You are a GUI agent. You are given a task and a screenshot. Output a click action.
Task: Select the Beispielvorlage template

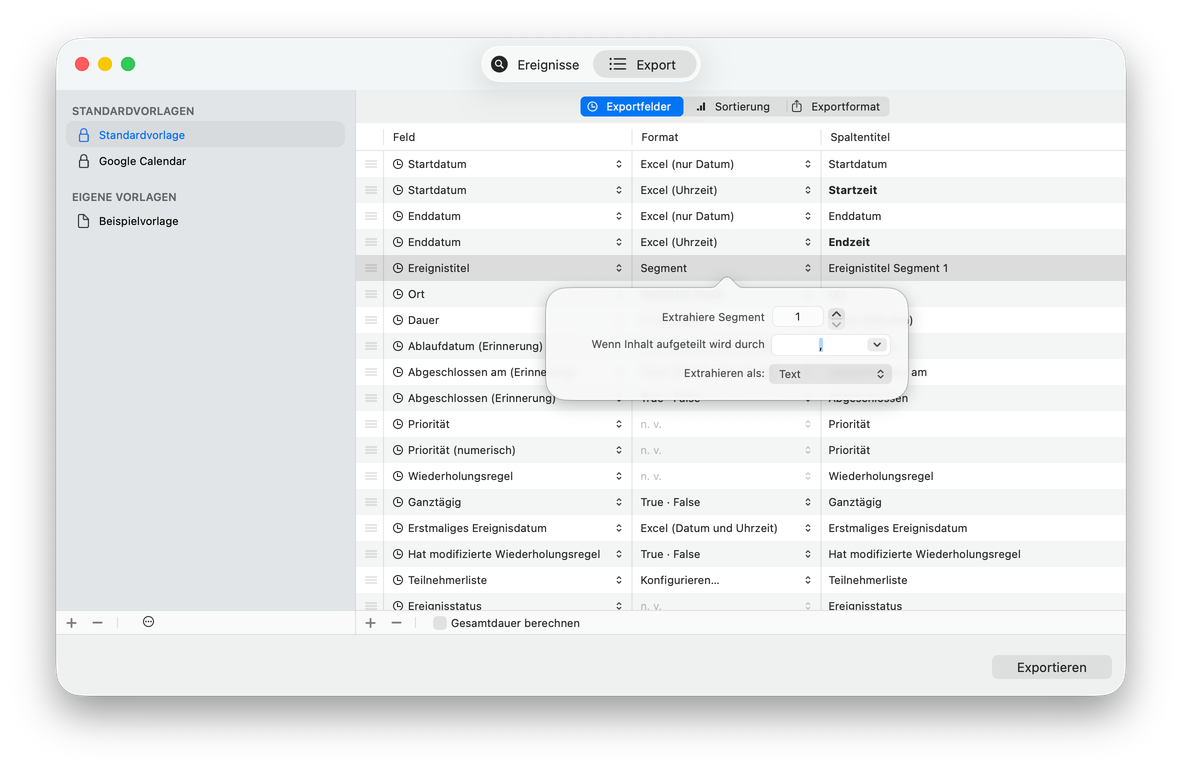coord(206,221)
